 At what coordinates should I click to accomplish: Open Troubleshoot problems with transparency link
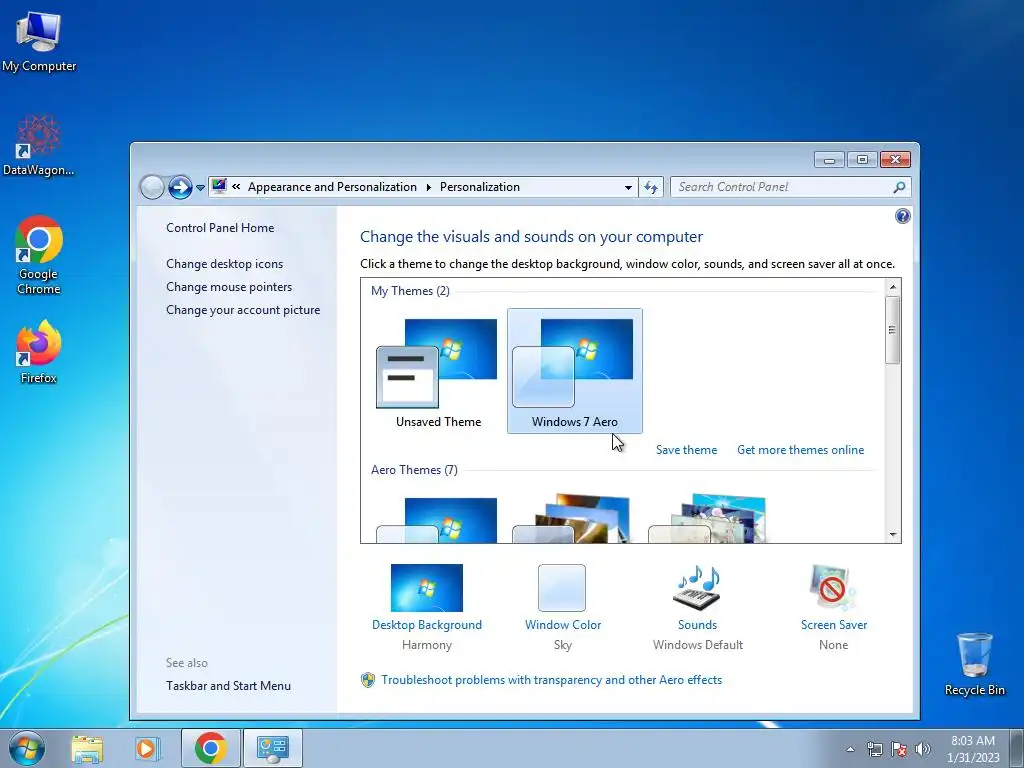point(552,680)
